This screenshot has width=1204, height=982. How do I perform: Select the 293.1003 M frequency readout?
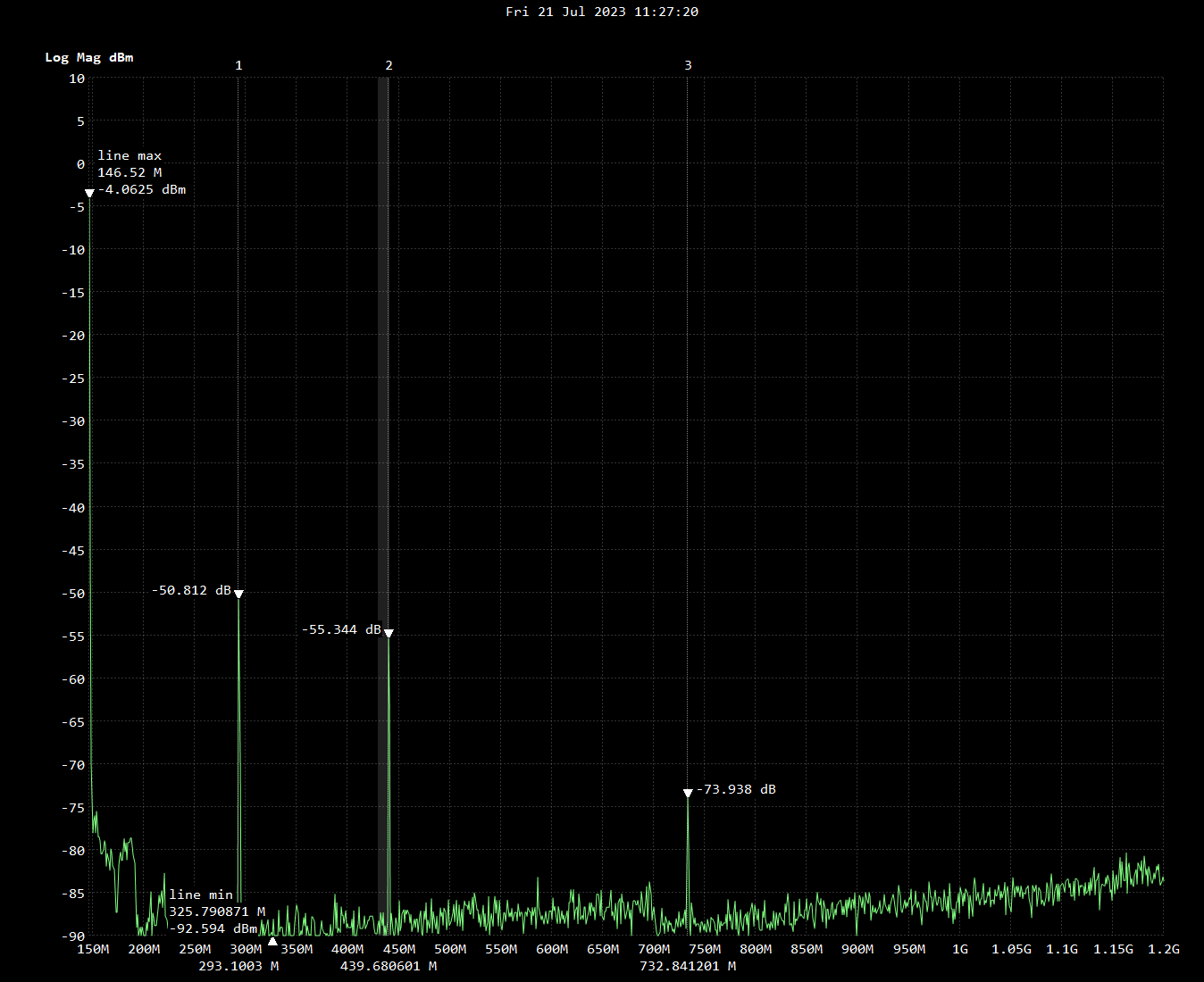tap(238, 966)
